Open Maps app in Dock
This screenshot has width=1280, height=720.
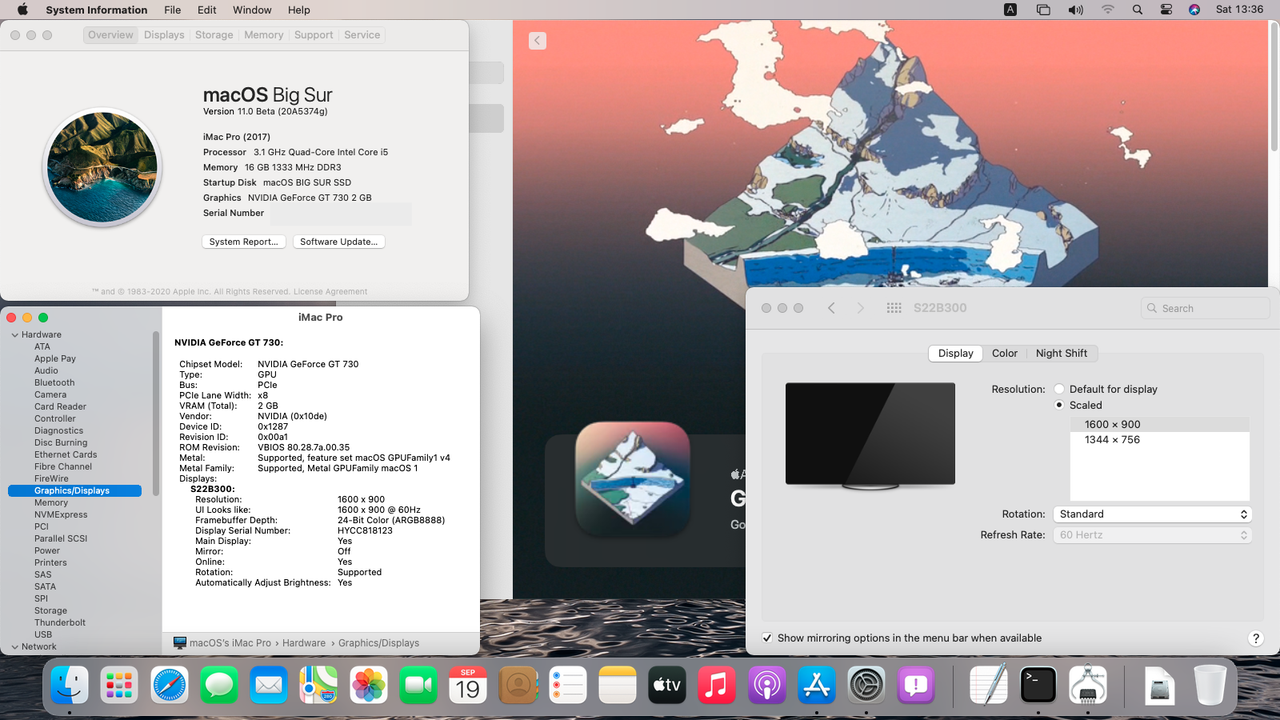(x=319, y=685)
